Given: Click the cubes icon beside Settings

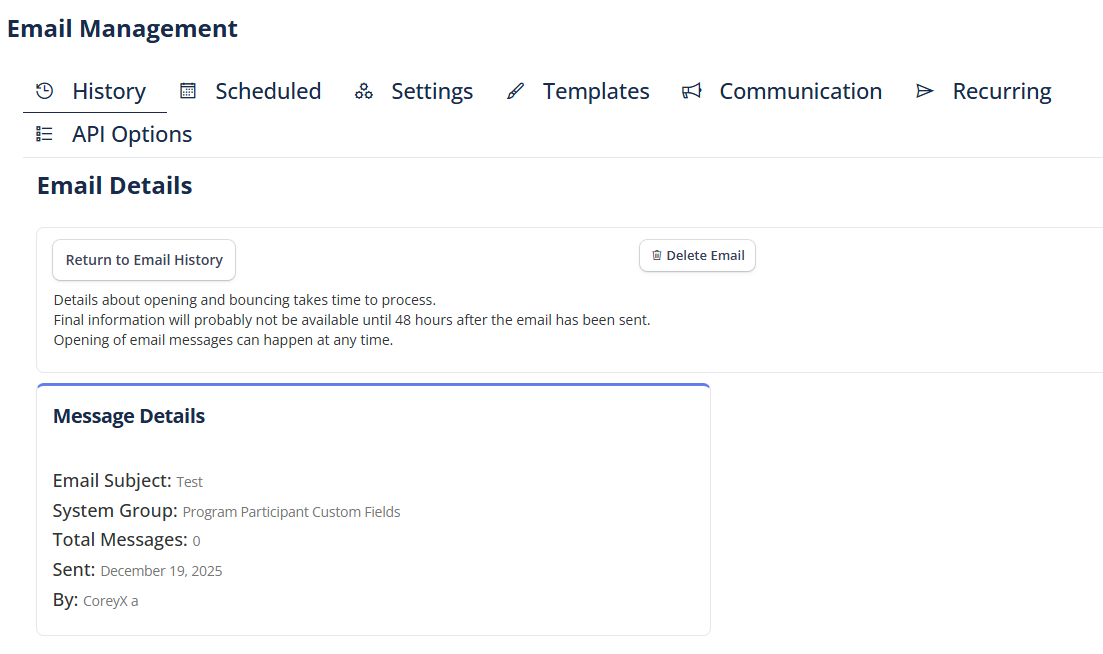Looking at the screenshot, I should tap(364, 91).
